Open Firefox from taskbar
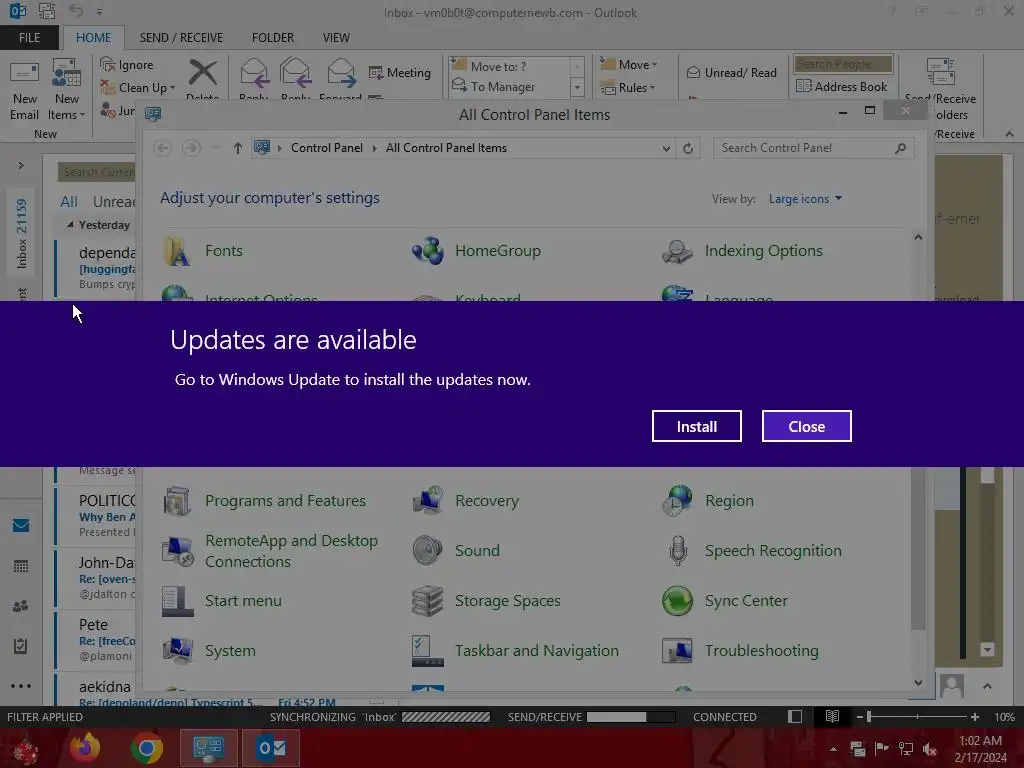The height and width of the screenshot is (768, 1024). [x=86, y=748]
